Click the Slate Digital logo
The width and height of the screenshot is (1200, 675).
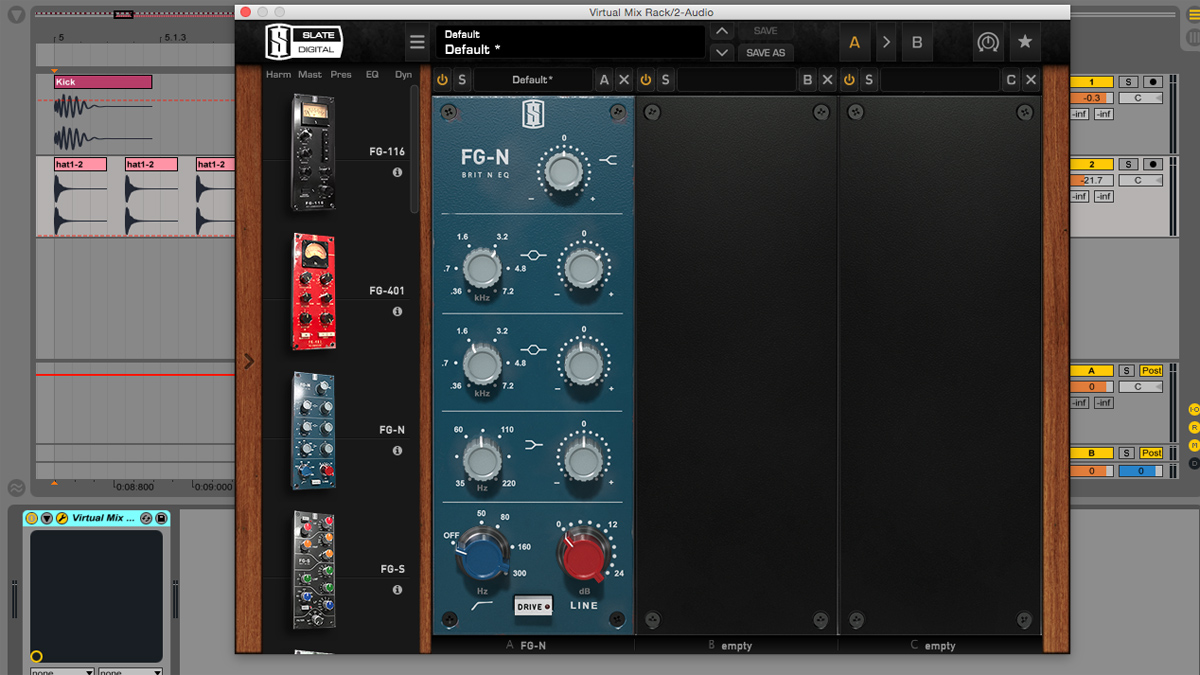point(304,43)
